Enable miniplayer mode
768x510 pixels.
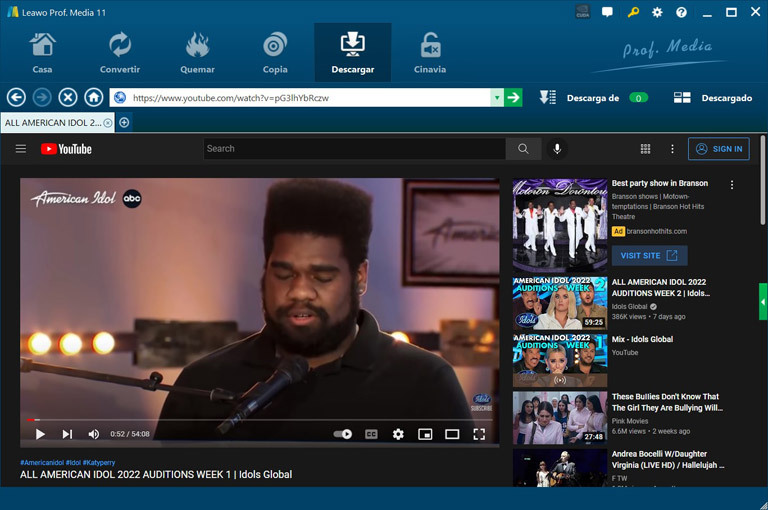pyautogui.click(x=425, y=434)
